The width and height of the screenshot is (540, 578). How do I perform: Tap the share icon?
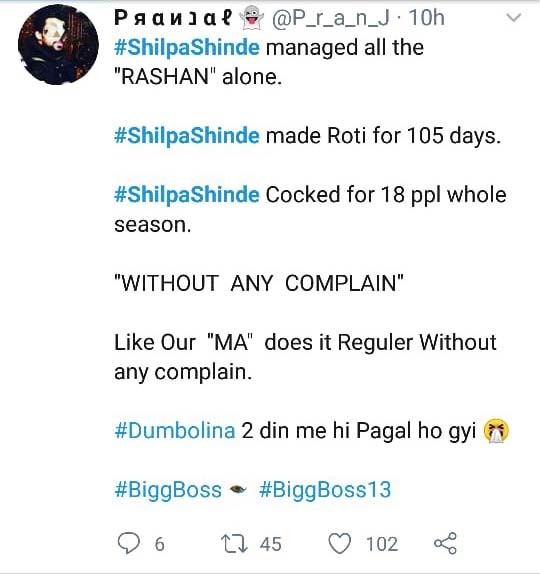point(445,543)
